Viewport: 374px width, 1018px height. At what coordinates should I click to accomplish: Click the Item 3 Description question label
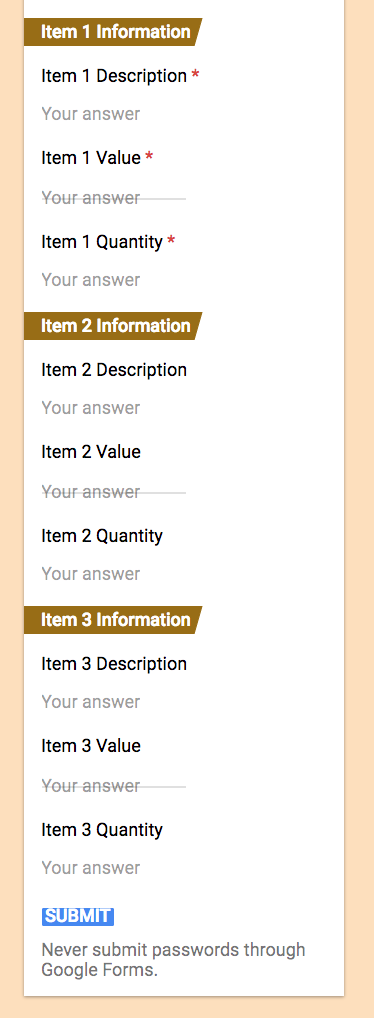point(114,664)
